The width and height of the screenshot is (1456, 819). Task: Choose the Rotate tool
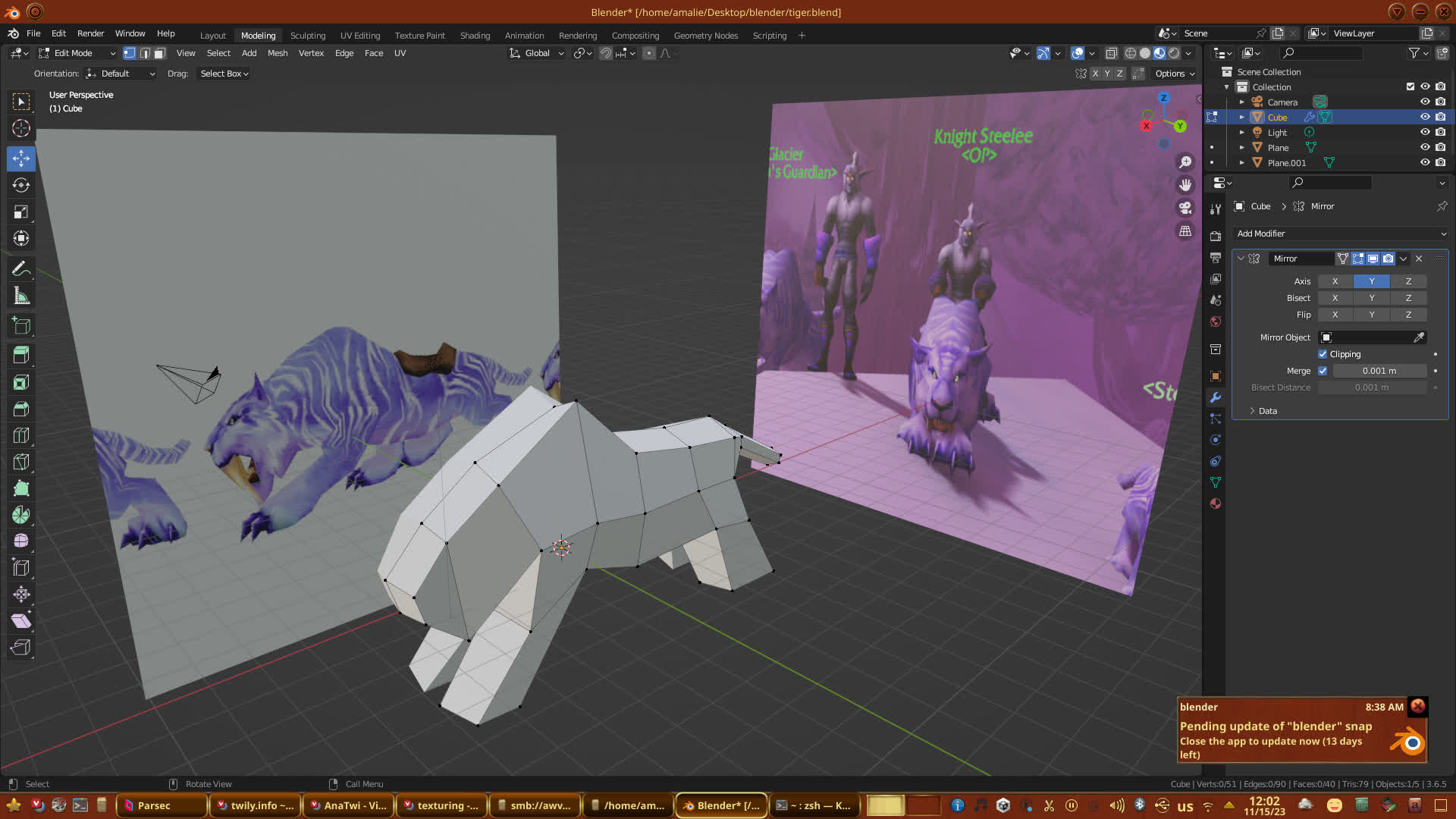click(21, 185)
